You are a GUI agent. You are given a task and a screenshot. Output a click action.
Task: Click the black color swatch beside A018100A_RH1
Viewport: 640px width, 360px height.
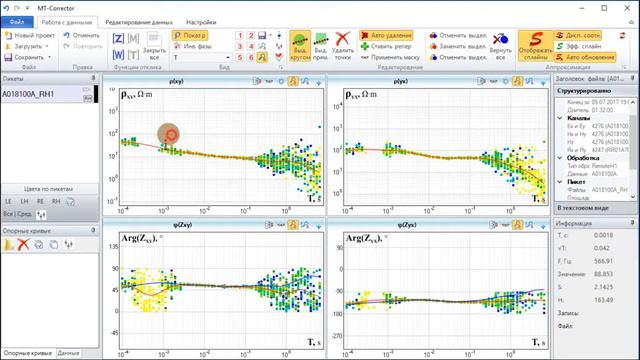(x=96, y=94)
